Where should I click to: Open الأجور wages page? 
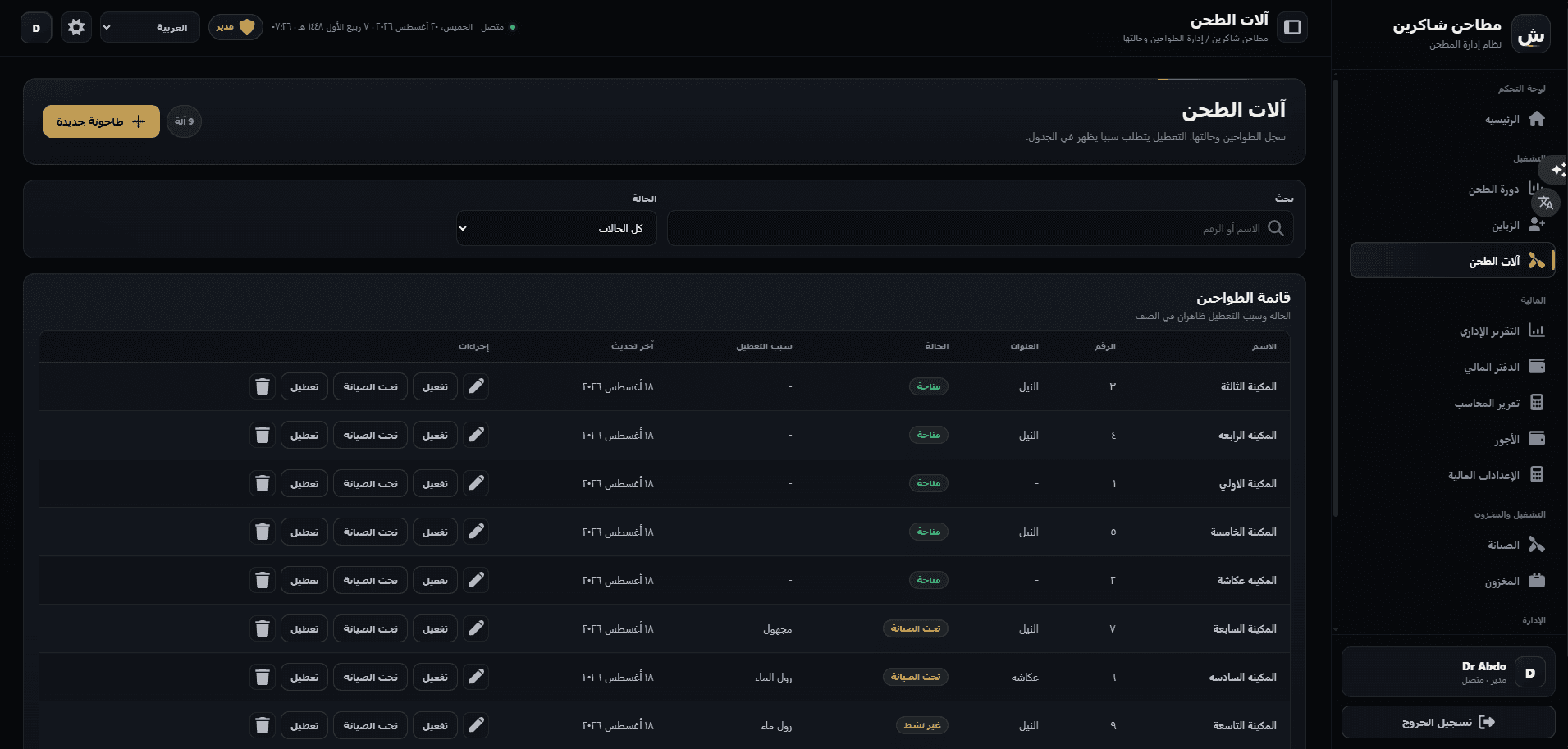pyautogui.click(x=1452, y=439)
